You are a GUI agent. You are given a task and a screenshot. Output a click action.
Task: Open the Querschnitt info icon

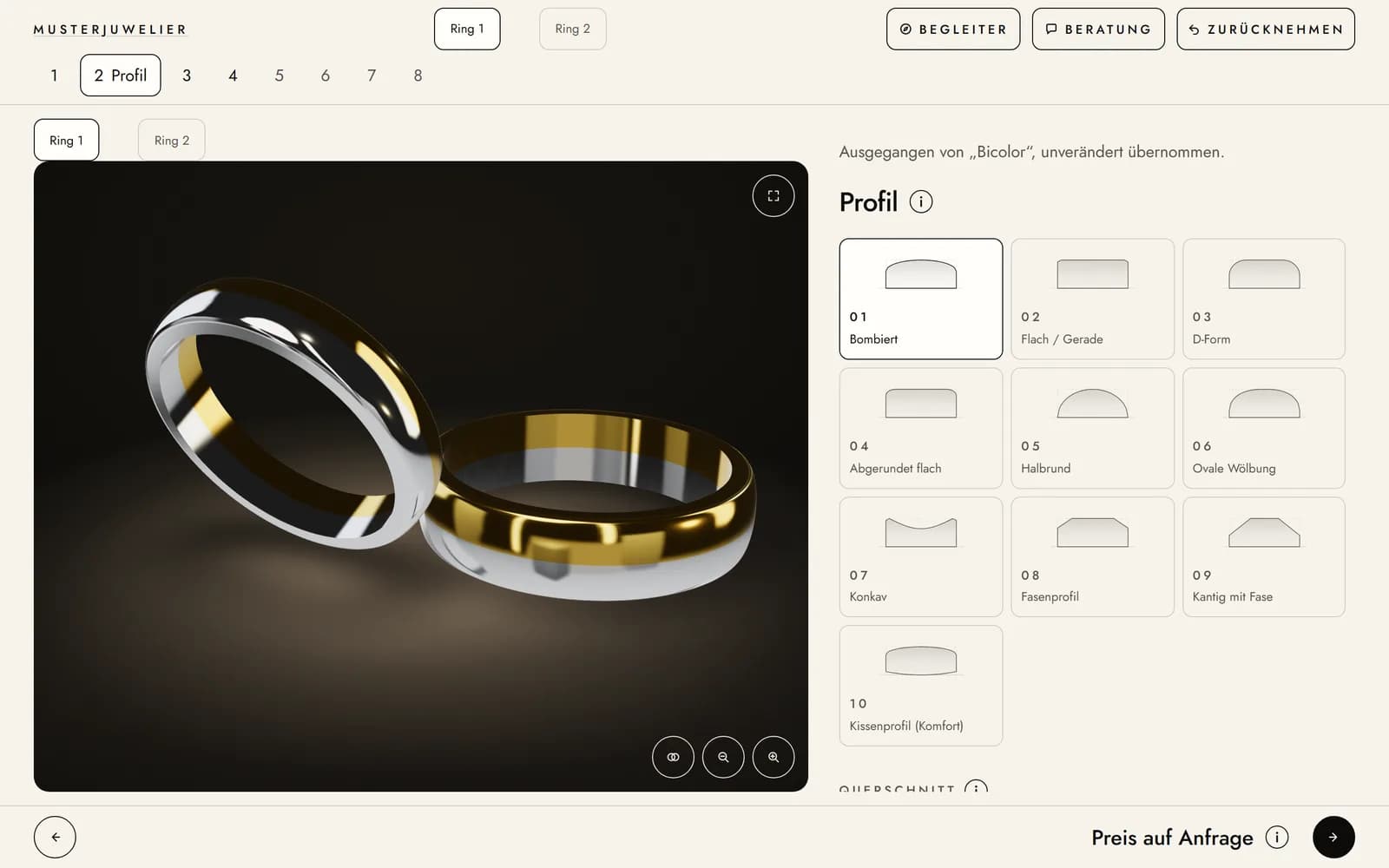tap(976, 788)
